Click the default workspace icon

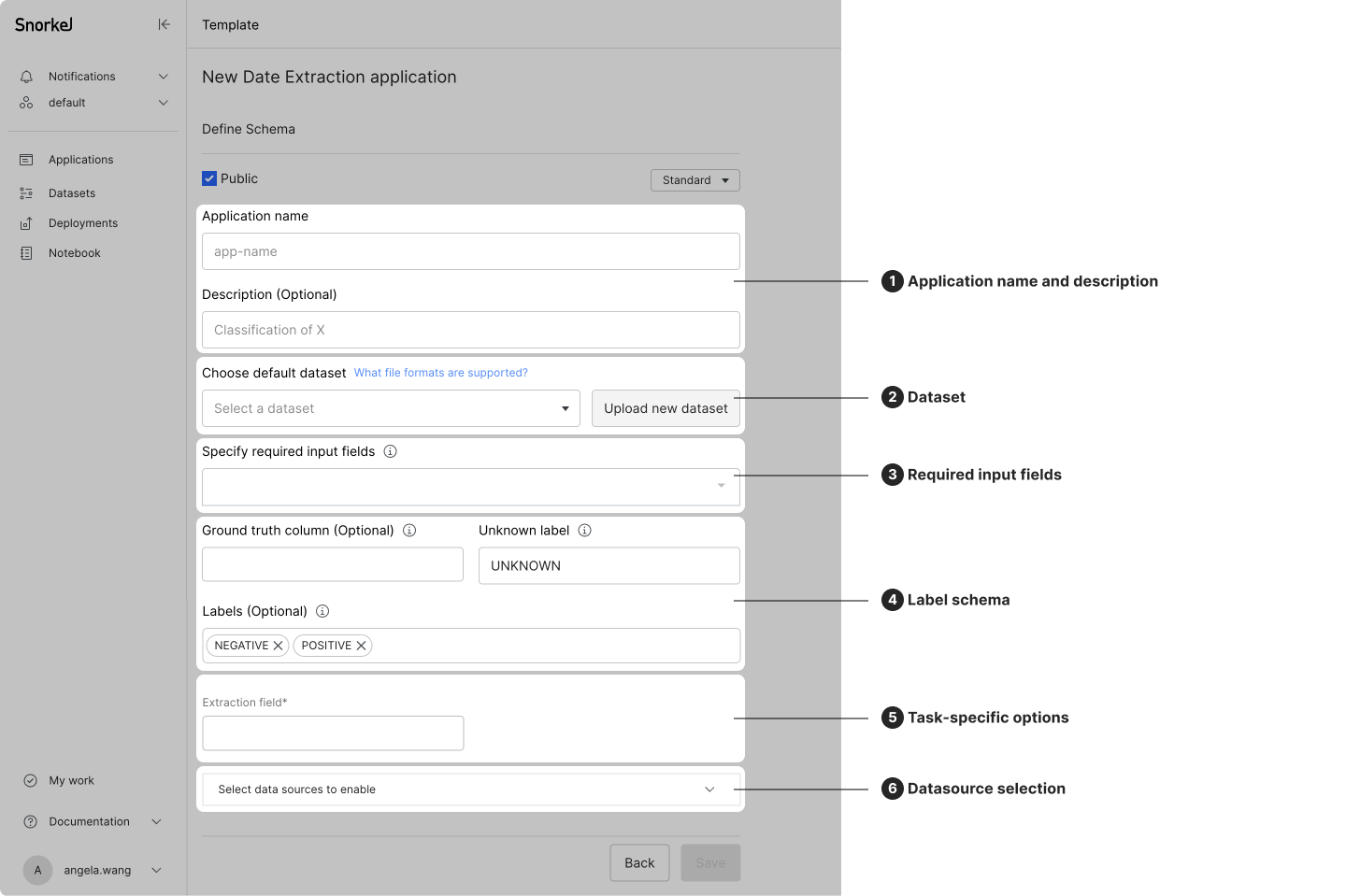pos(26,103)
